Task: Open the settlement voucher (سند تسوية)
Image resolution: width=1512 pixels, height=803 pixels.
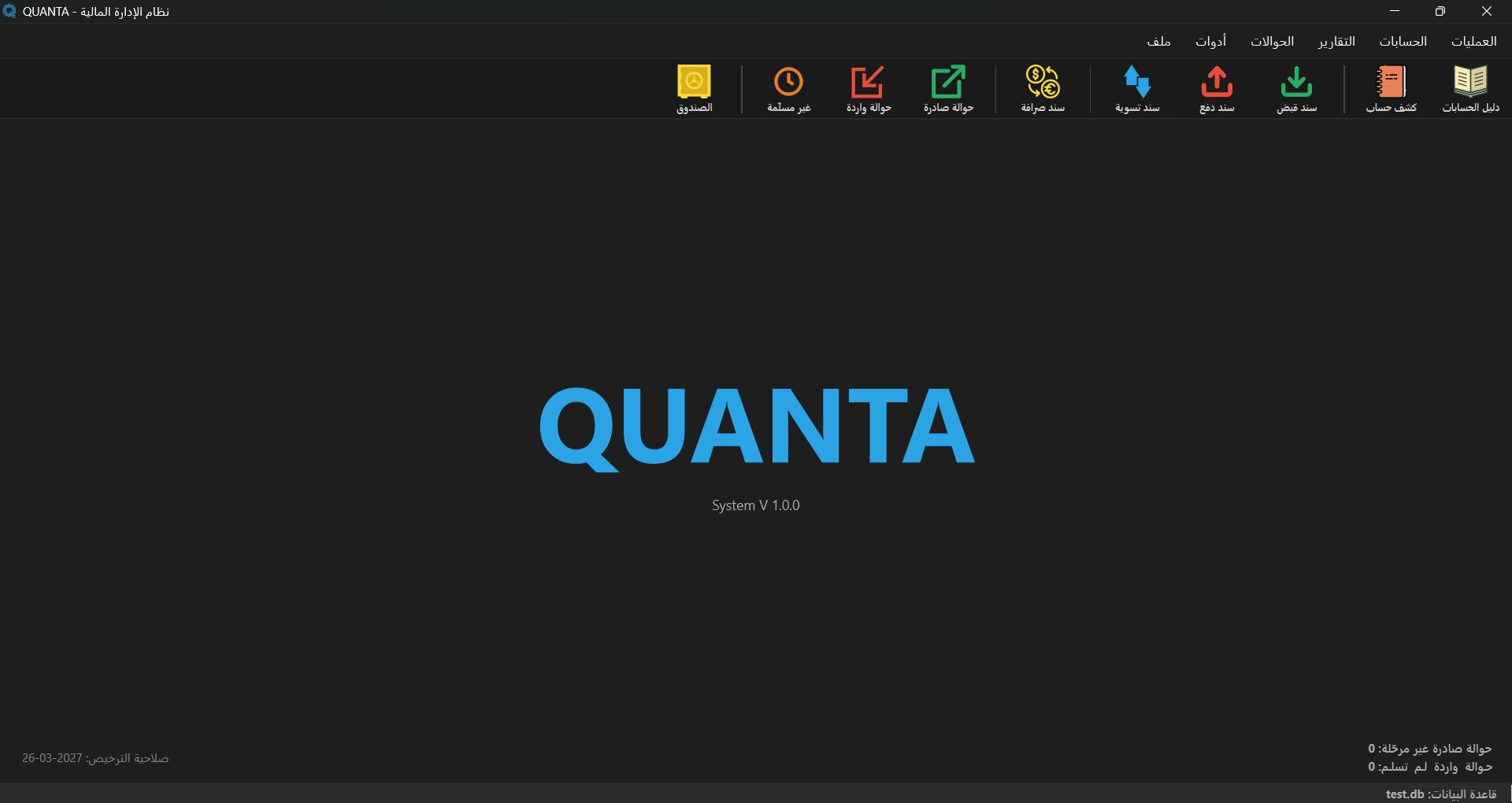Action: [x=1137, y=89]
